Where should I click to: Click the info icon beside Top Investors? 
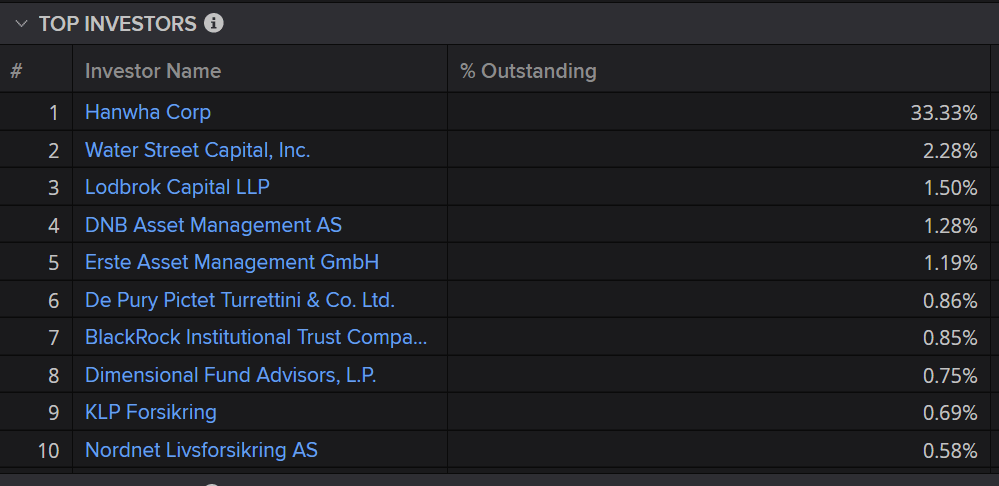point(213,23)
